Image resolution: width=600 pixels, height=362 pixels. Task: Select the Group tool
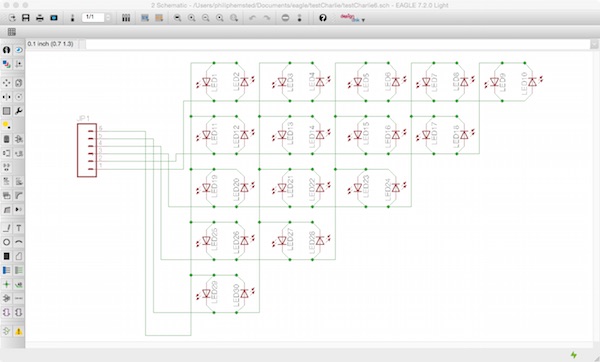7,111
